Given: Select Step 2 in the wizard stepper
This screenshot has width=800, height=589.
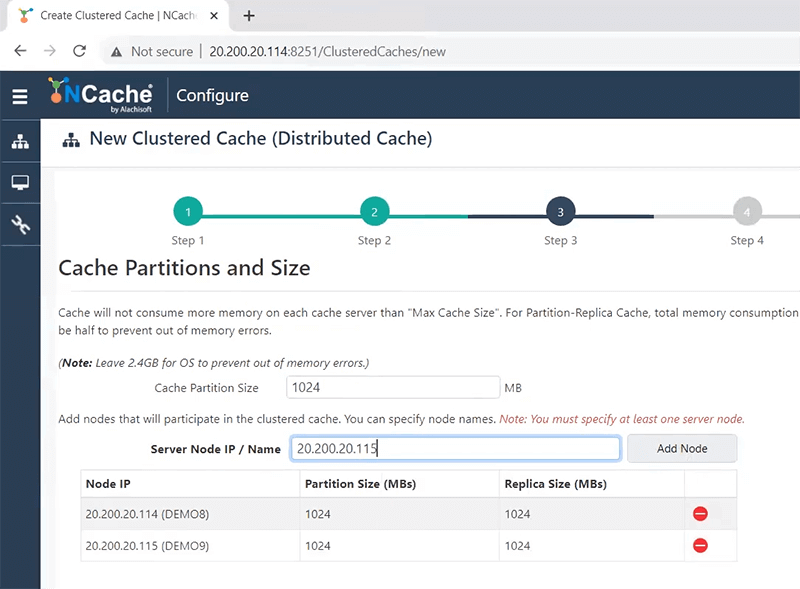Looking at the screenshot, I should point(374,211).
